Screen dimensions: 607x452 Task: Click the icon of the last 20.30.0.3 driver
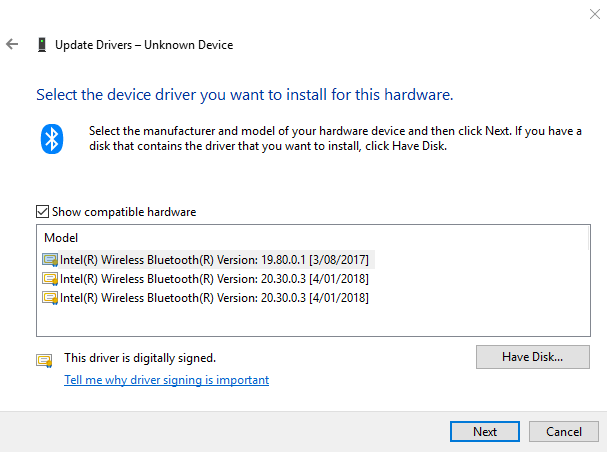click(50, 298)
